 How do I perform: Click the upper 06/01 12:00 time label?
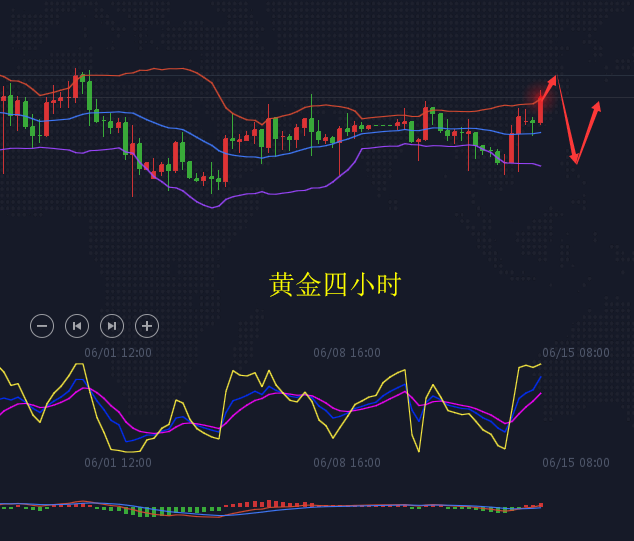coord(118,353)
